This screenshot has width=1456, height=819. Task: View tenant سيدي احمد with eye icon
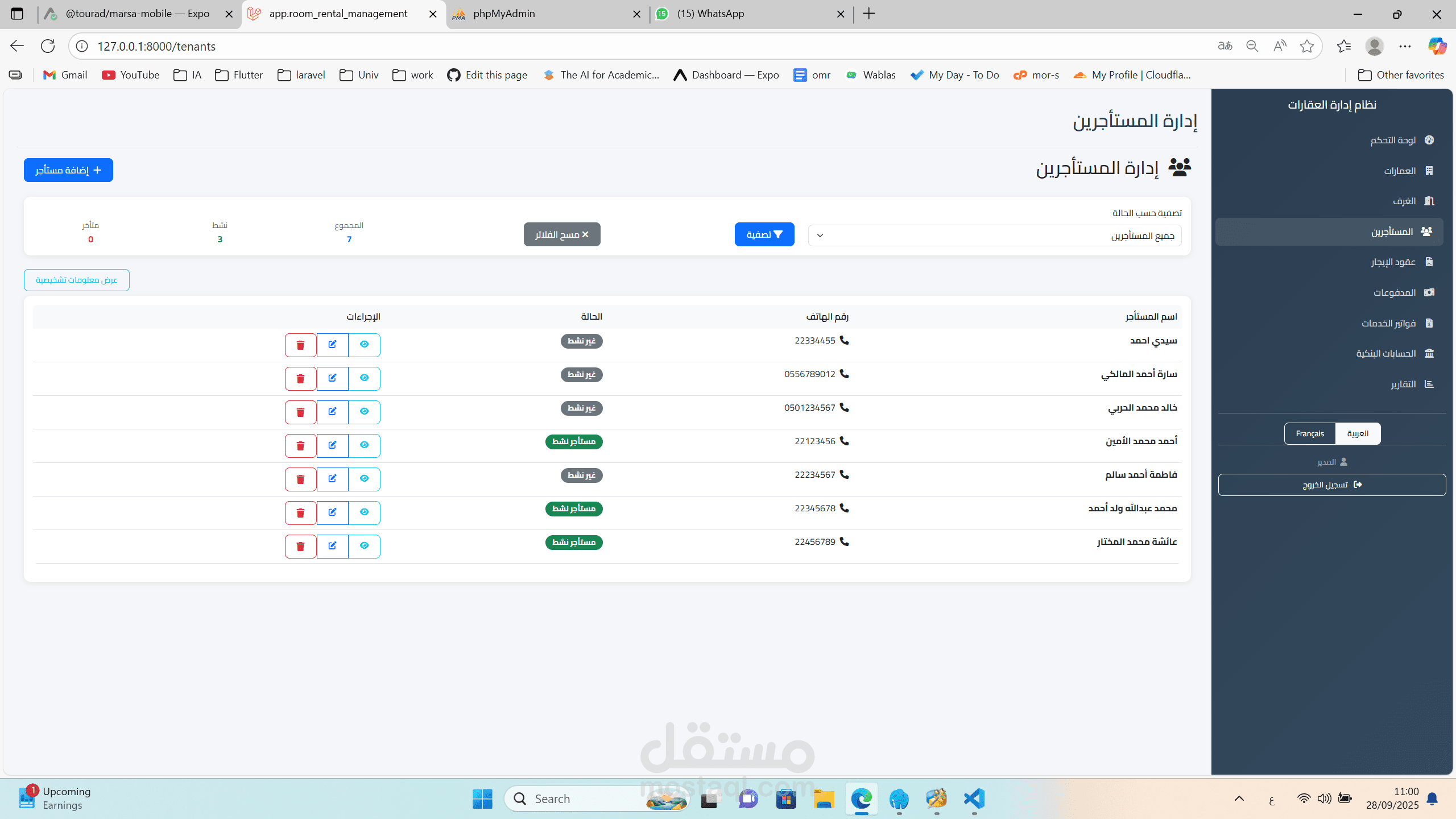click(364, 345)
